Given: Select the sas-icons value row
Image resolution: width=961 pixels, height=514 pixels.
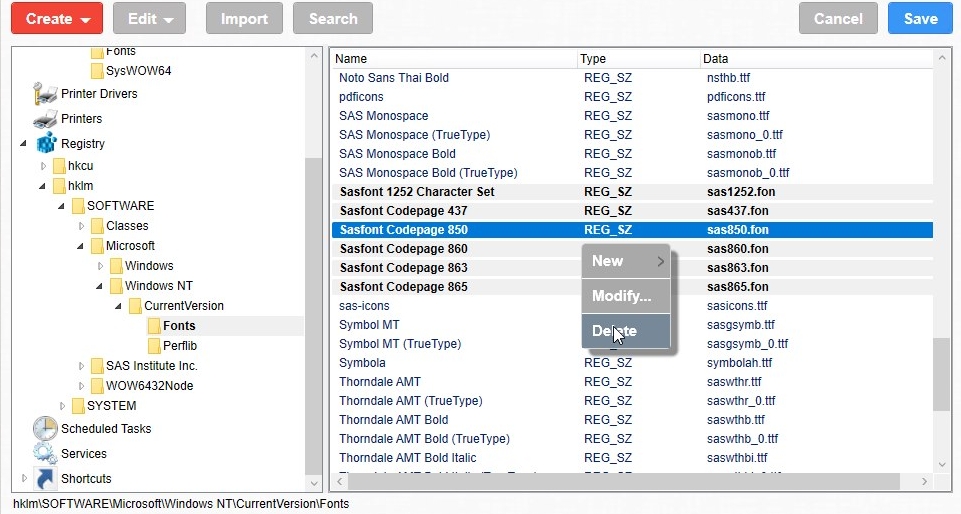Looking at the screenshot, I should (632, 306).
